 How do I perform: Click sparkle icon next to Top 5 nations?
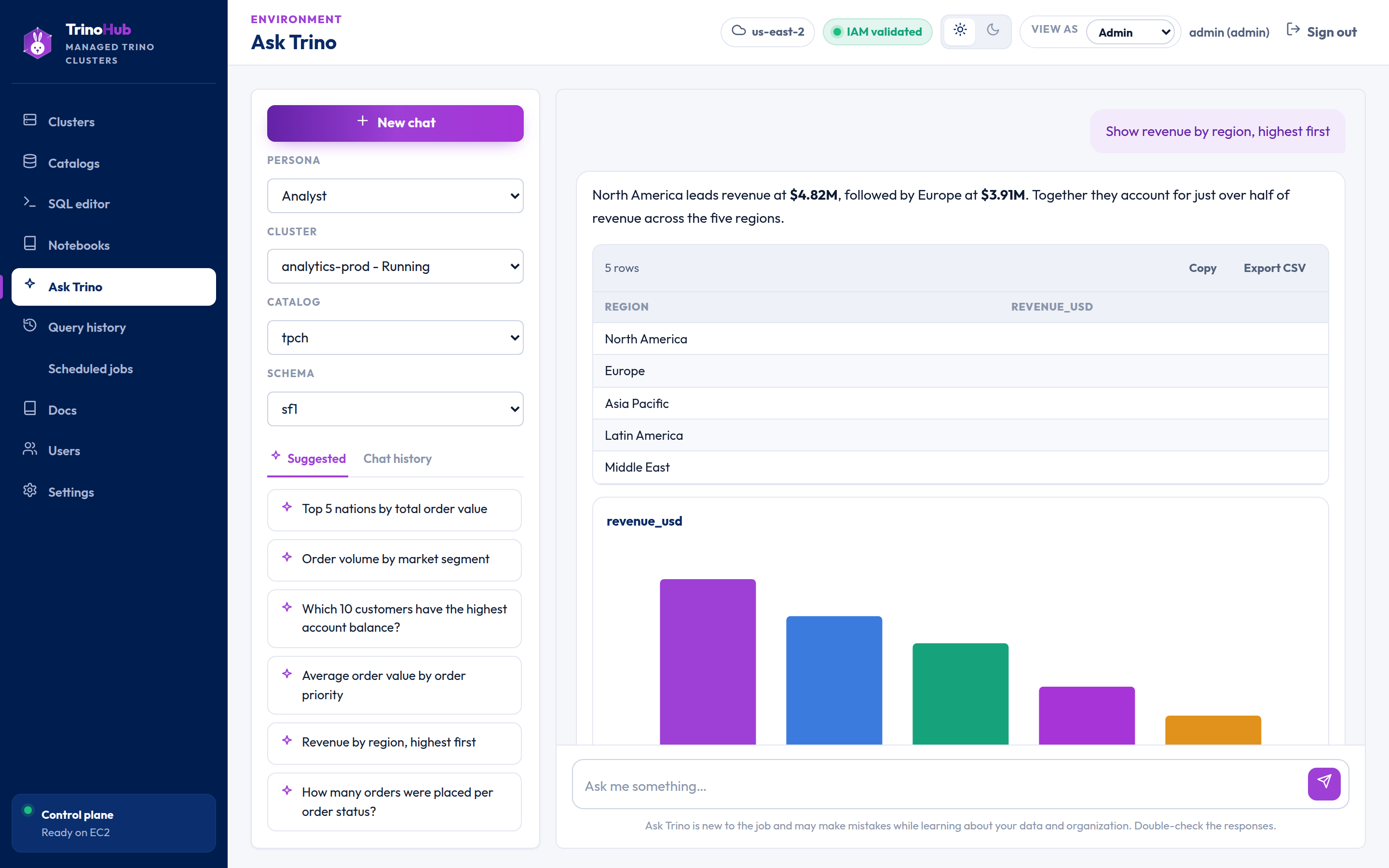point(287,507)
